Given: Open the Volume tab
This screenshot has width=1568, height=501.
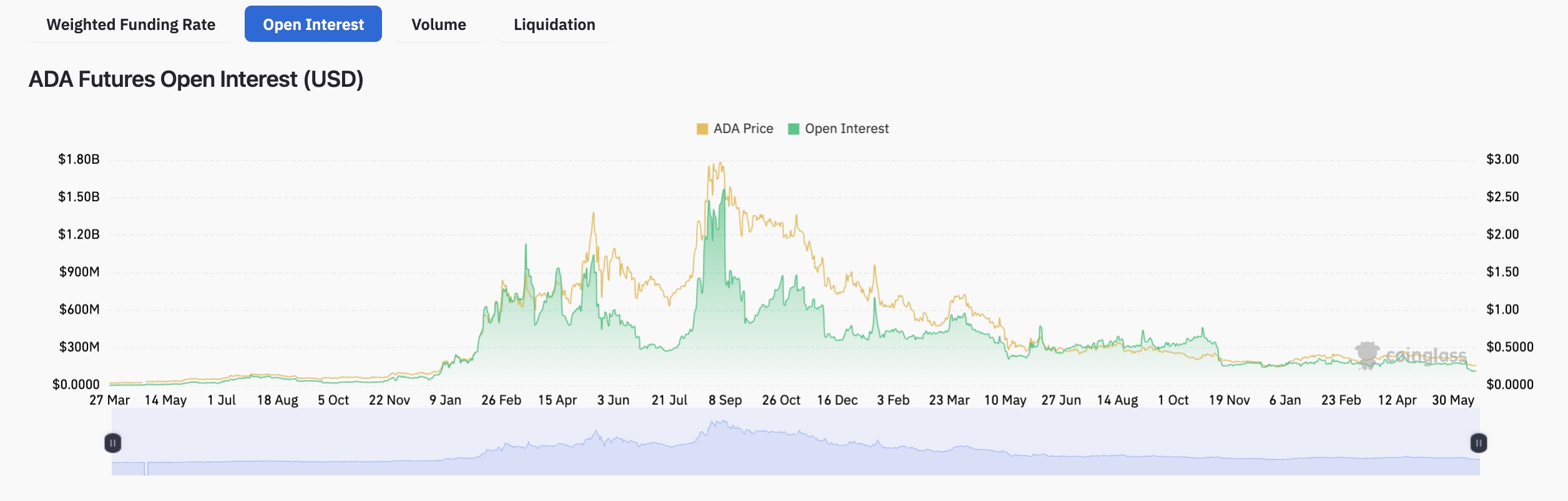Looking at the screenshot, I should click(x=438, y=24).
